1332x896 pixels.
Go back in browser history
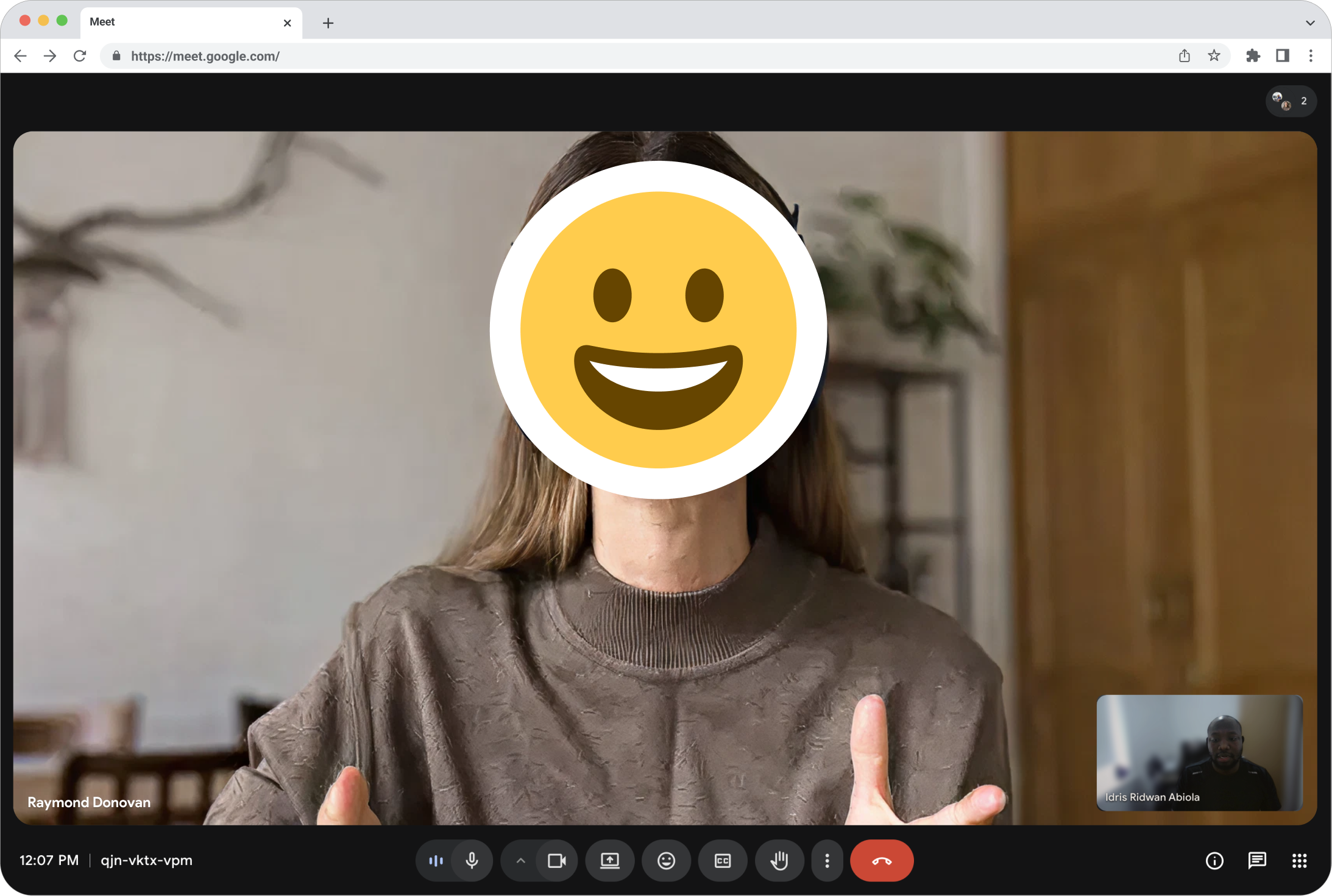[20, 56]
